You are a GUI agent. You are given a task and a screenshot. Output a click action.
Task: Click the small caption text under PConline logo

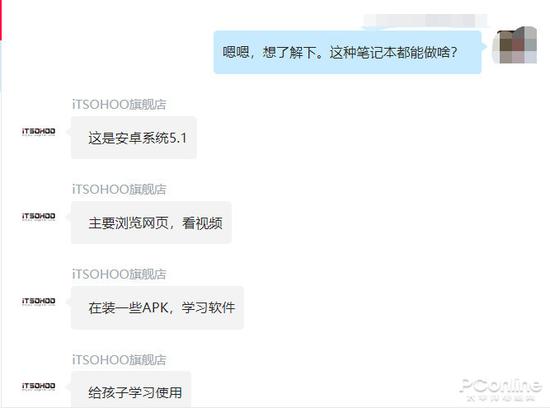point(501,398)
